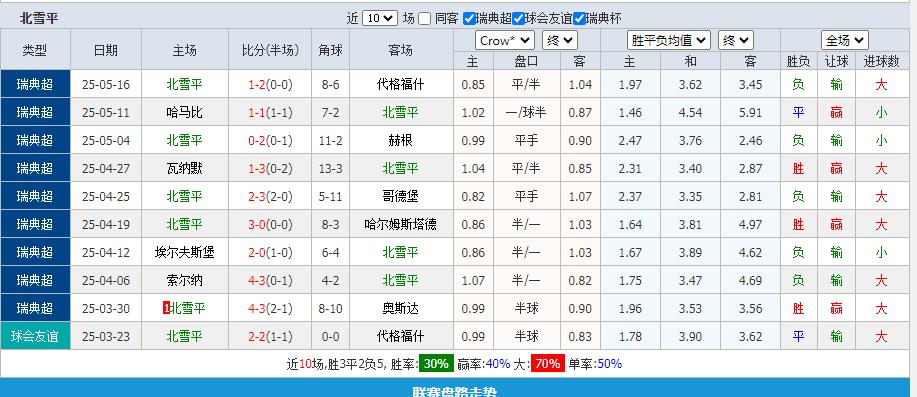917x397 pixels.
Task: Open team 赫根 link
Action: tap(401, 141)
